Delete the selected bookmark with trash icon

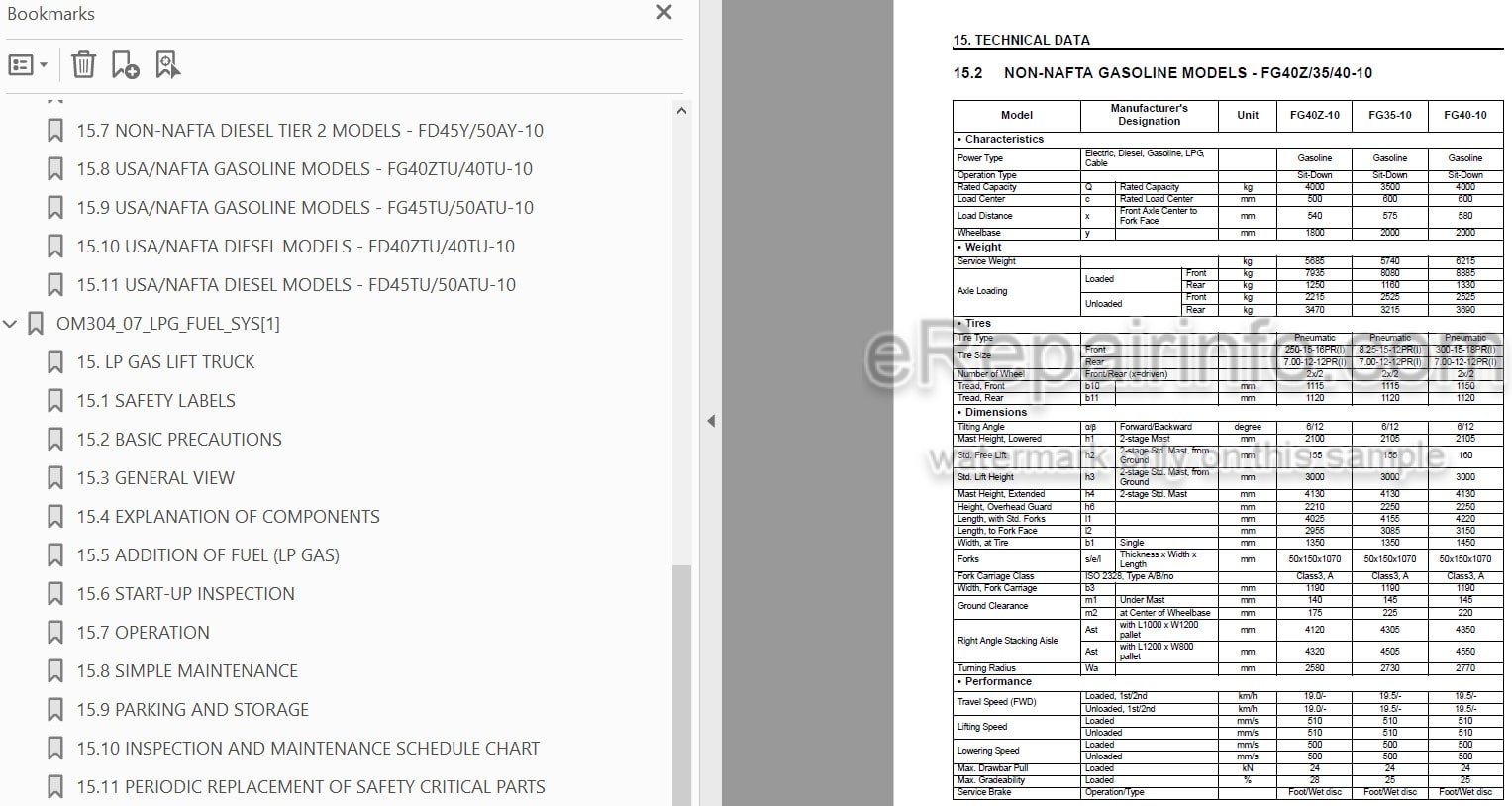(84, 65)
